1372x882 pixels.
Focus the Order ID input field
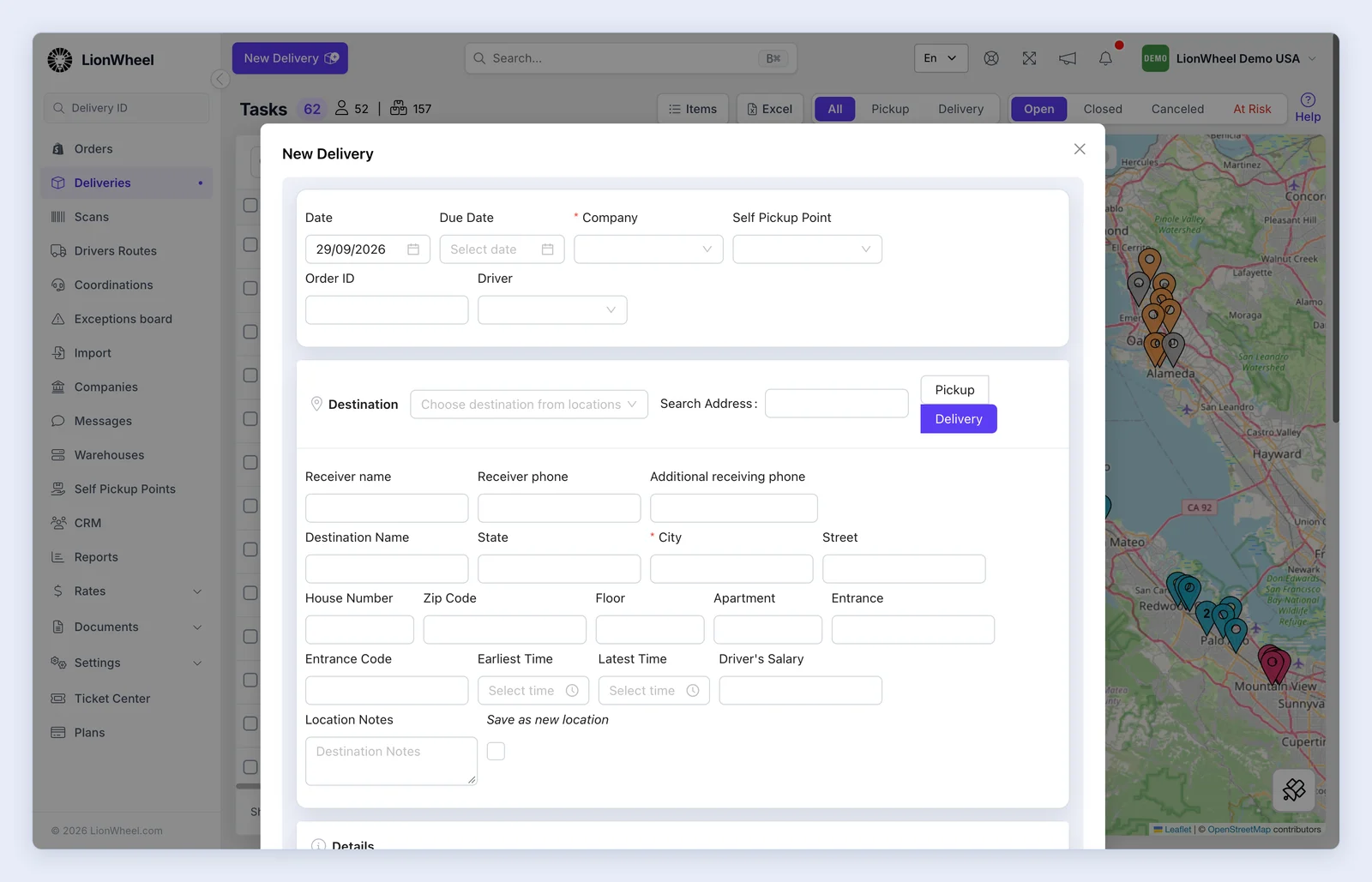point(387,310)
